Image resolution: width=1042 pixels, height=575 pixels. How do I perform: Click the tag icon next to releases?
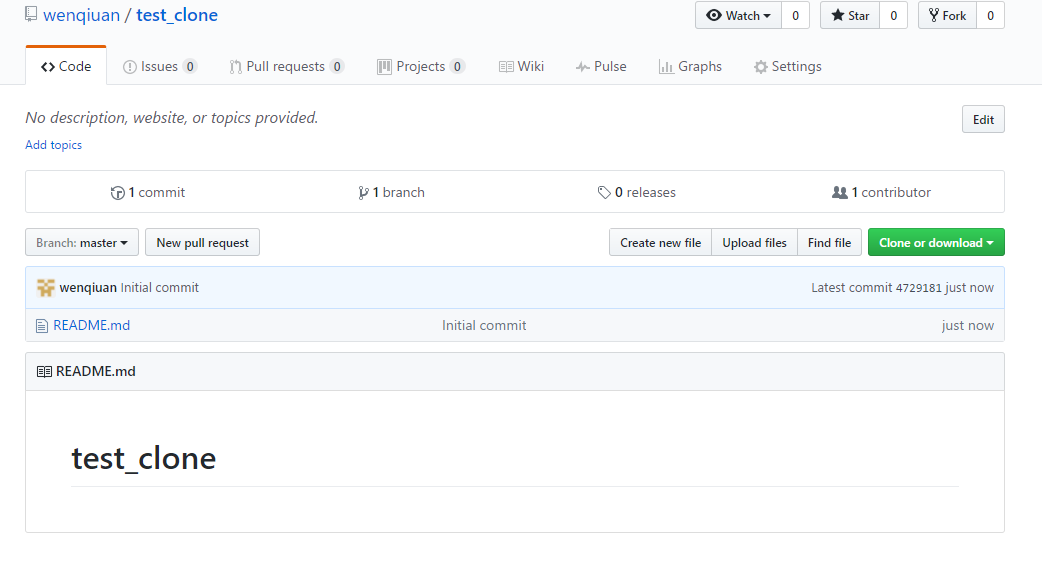pyautogui.click(x=604, y=193)
